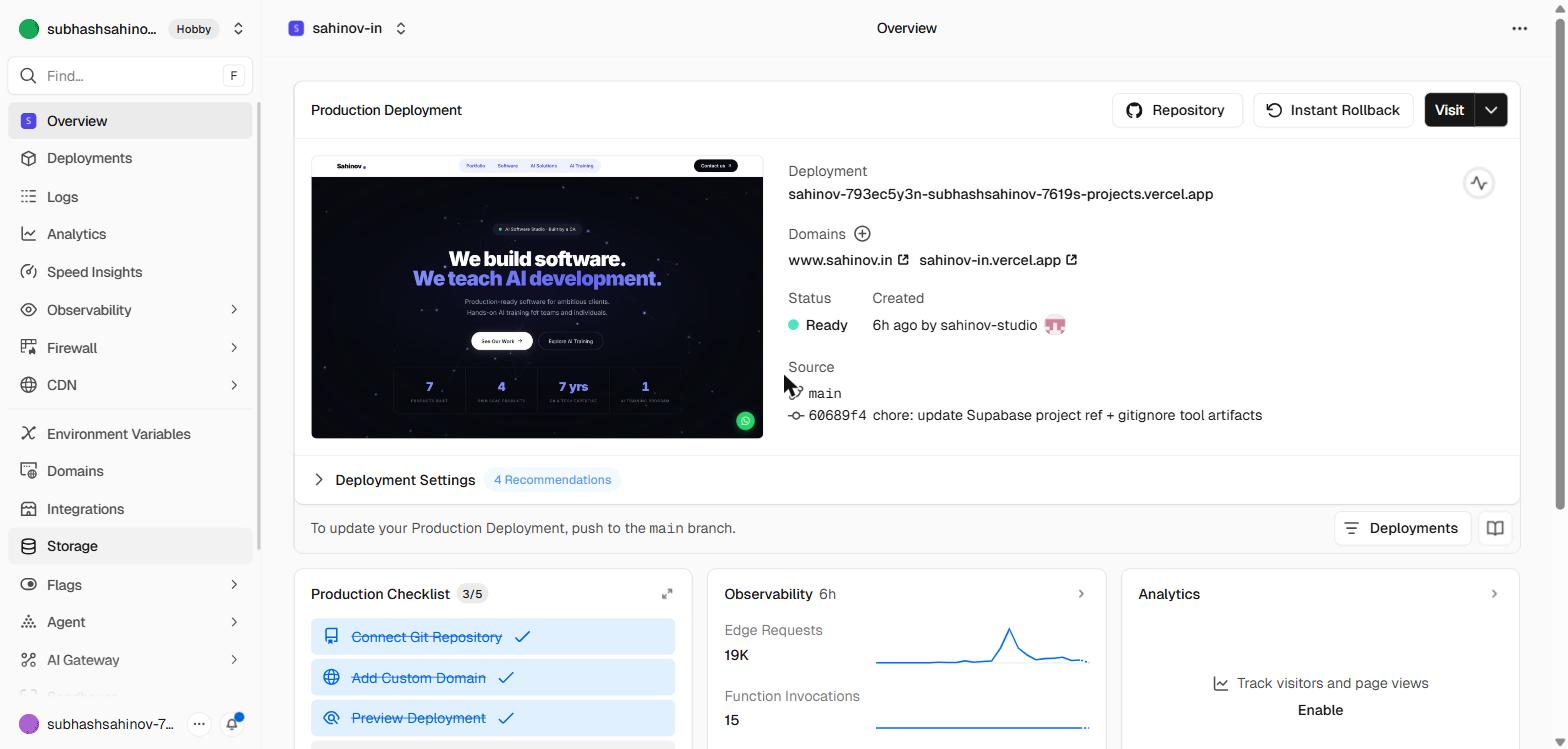Open the main branch source link
Screen dimensions: 1568x749
pyautogui.click(x=824, y=394)
